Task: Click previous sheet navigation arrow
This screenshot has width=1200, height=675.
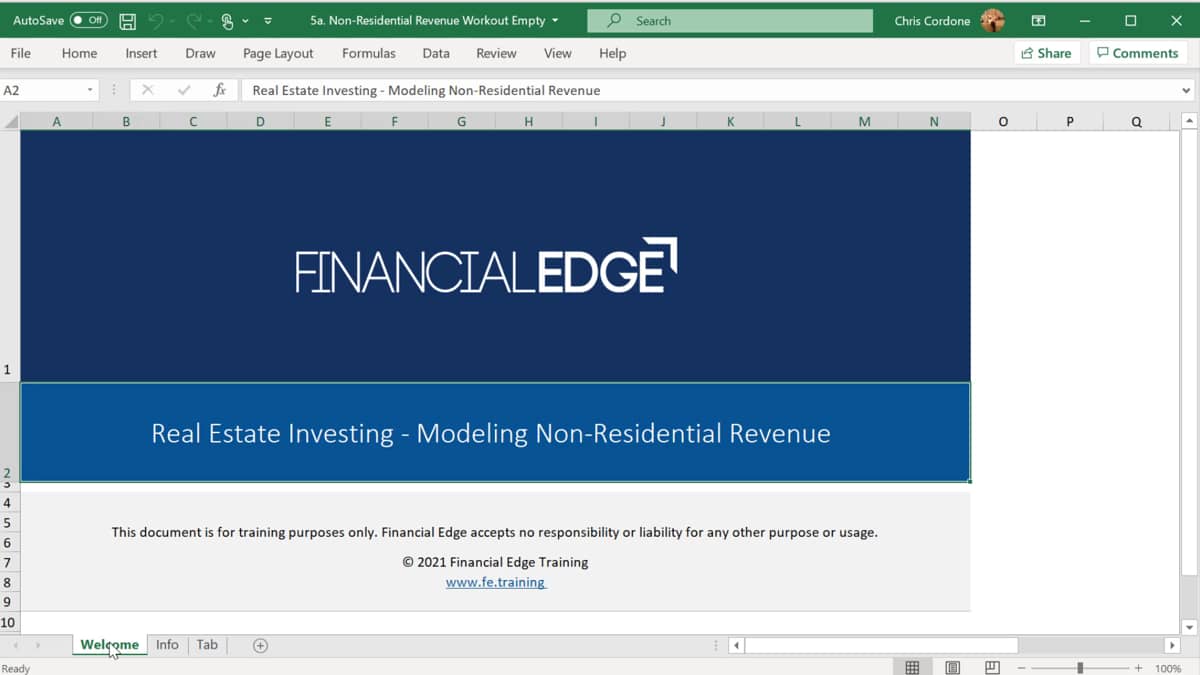Action: point(15,645)
